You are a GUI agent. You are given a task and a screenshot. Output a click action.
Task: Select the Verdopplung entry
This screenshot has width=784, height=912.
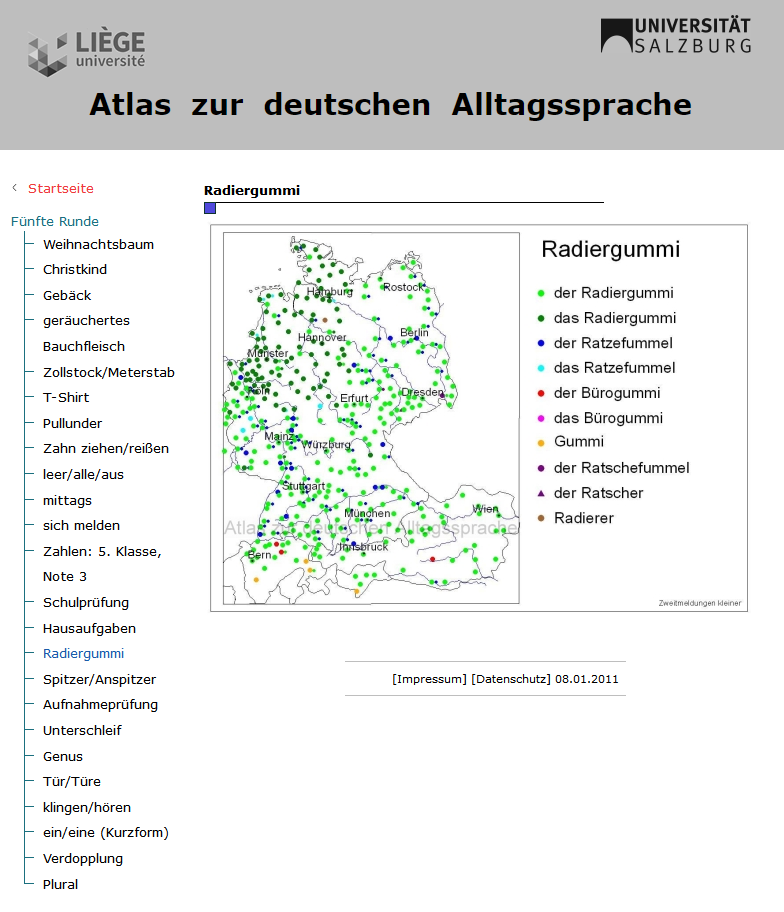coord(83,858)
